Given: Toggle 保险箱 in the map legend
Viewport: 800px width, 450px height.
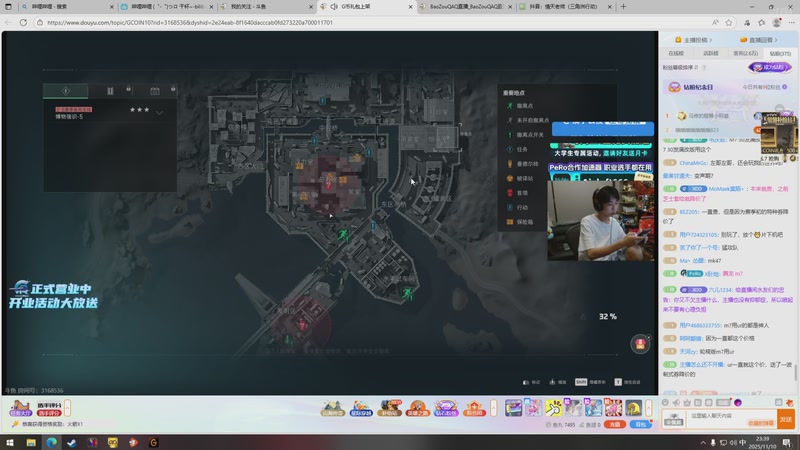Looking at the screenshot, I should pos(520,222).
